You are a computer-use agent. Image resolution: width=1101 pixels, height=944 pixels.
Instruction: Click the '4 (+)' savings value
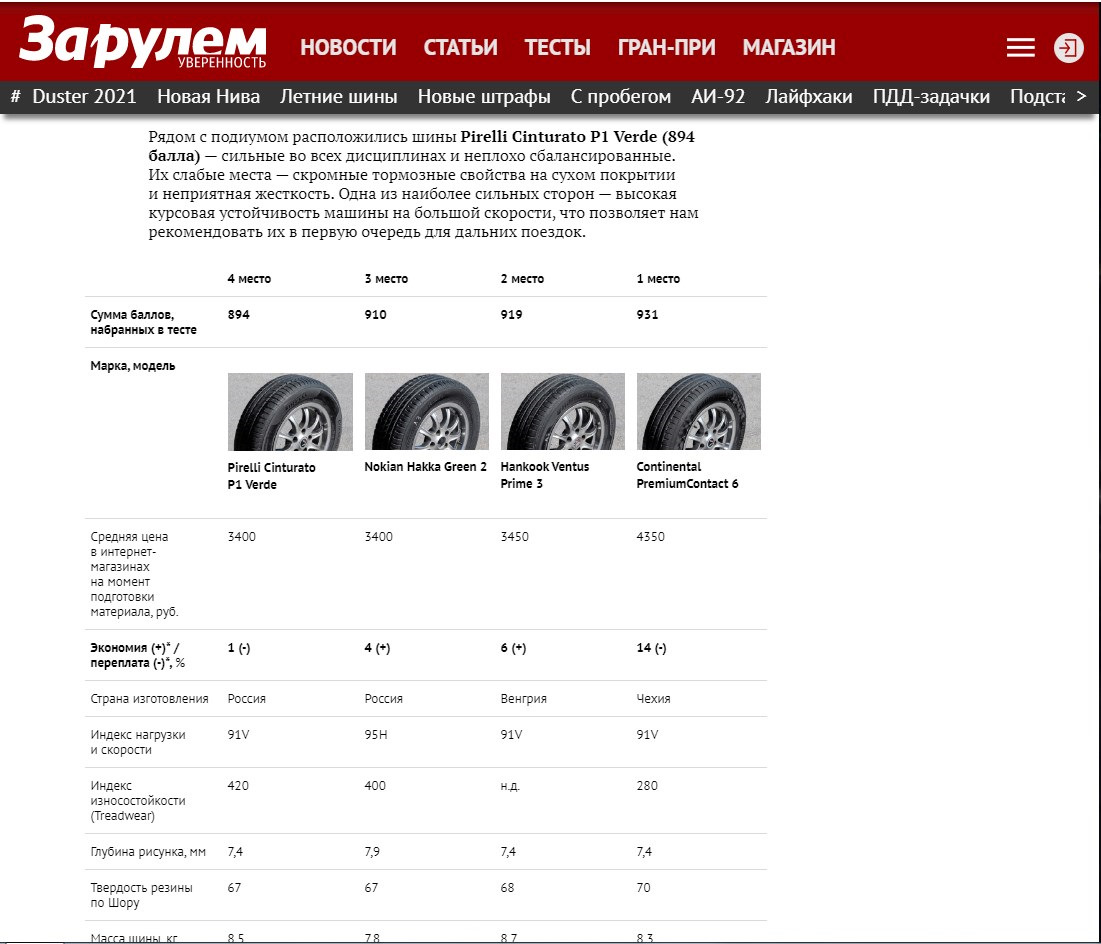(x=378, y=648)
